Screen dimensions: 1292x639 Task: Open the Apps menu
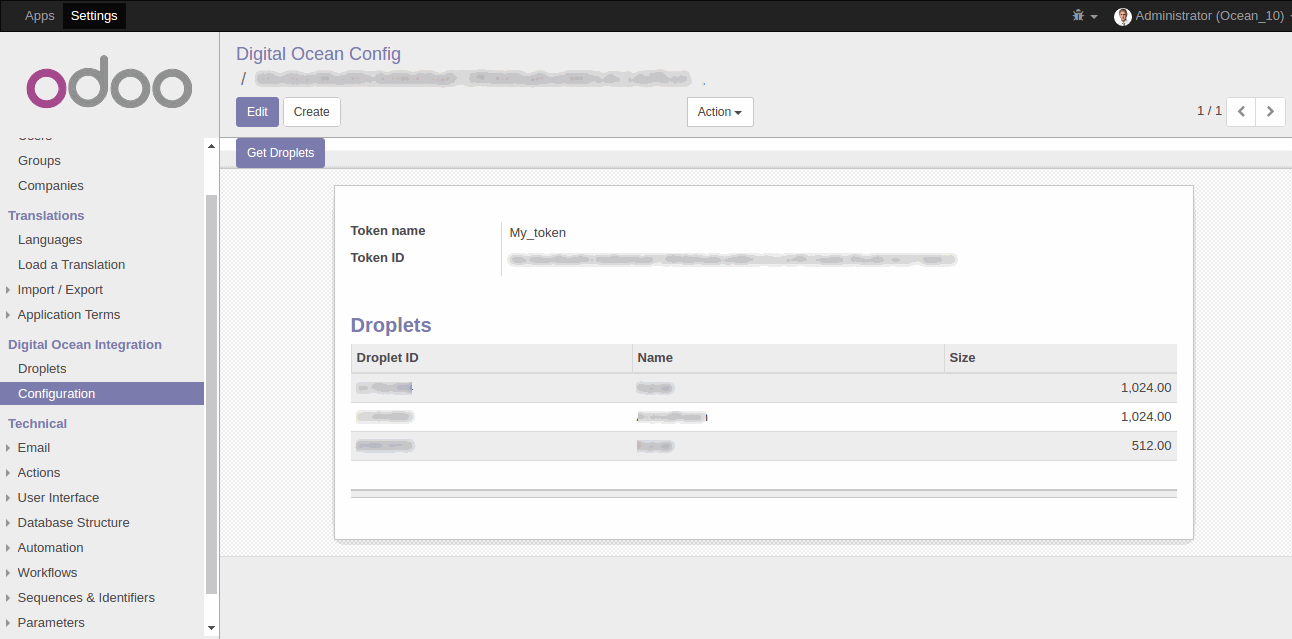(x=40, y=16)
